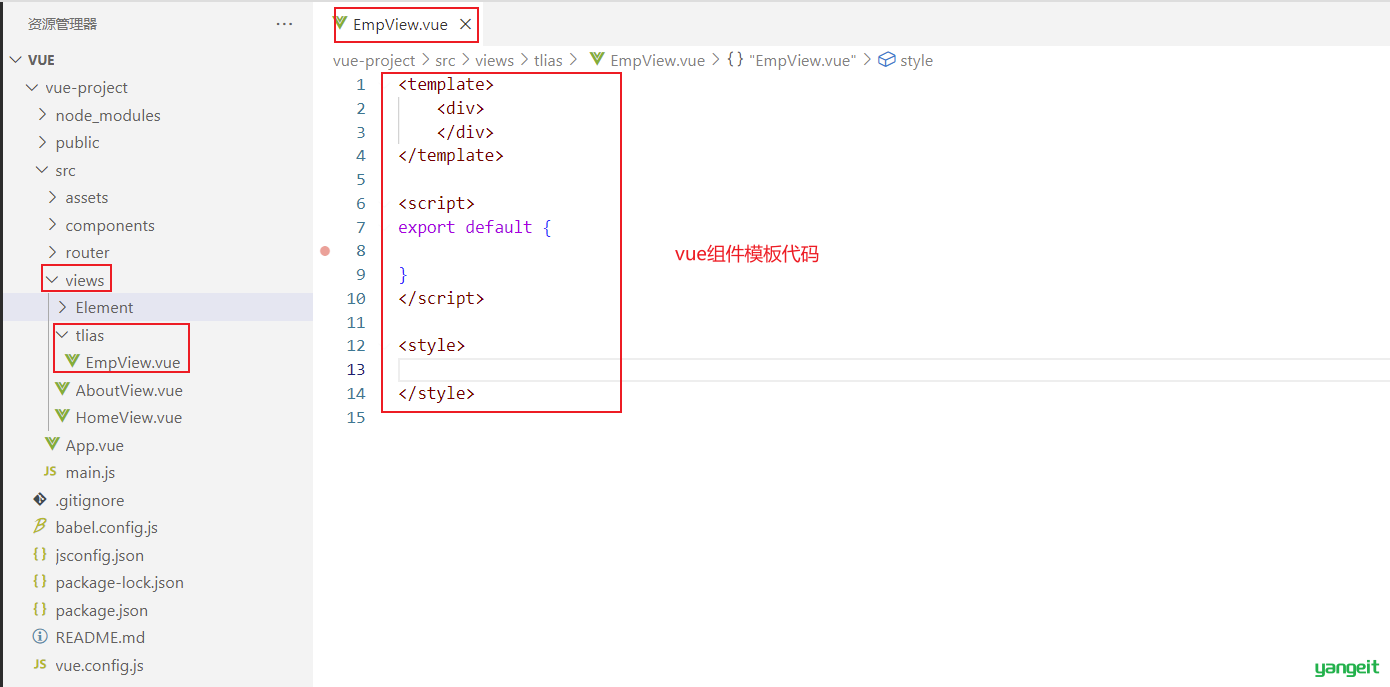
Task: Click src in the breadcrumb path
Action: (445, 60)
